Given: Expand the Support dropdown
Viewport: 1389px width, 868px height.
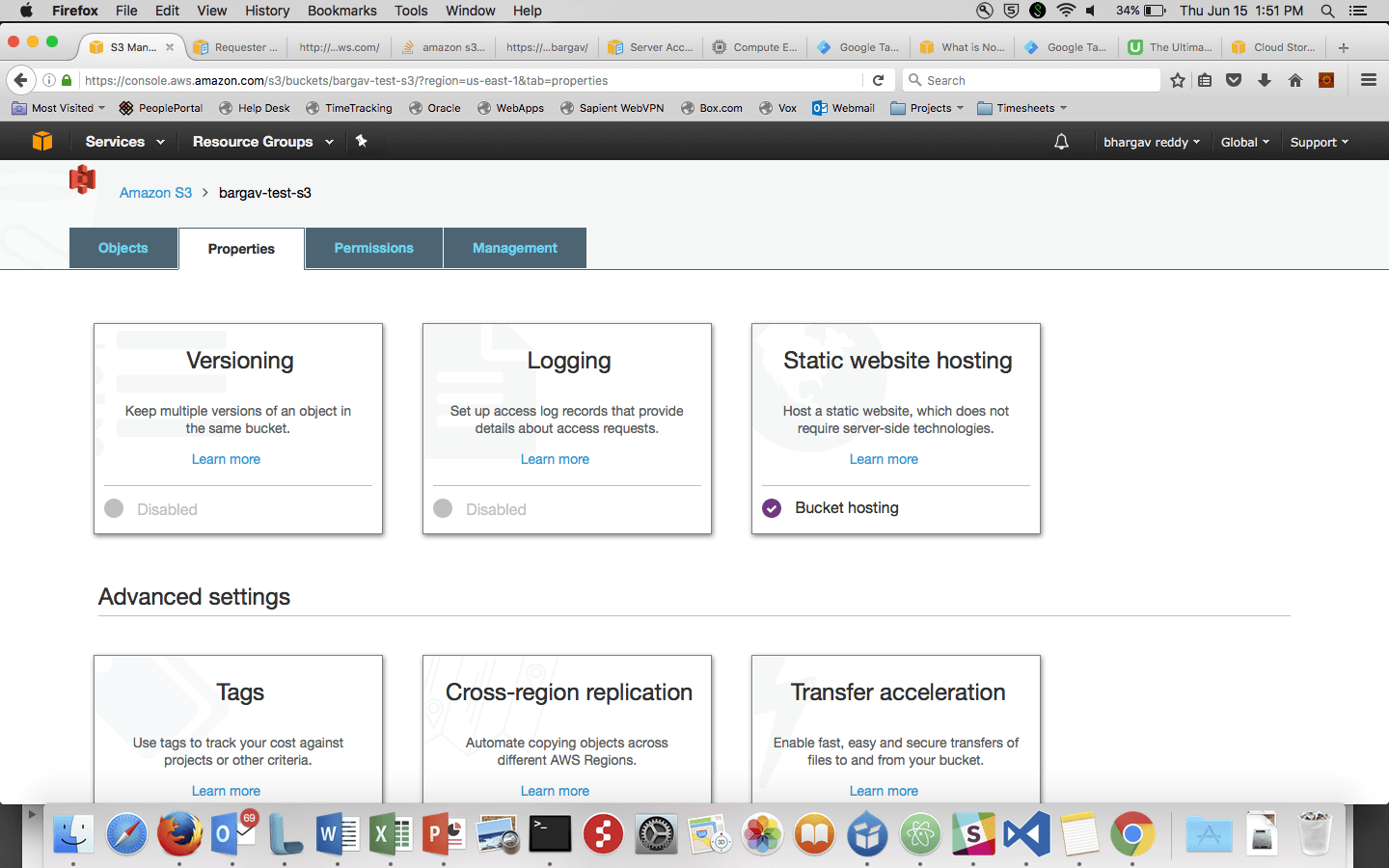Looking at the screenshot, I should tap(1320, 142).
